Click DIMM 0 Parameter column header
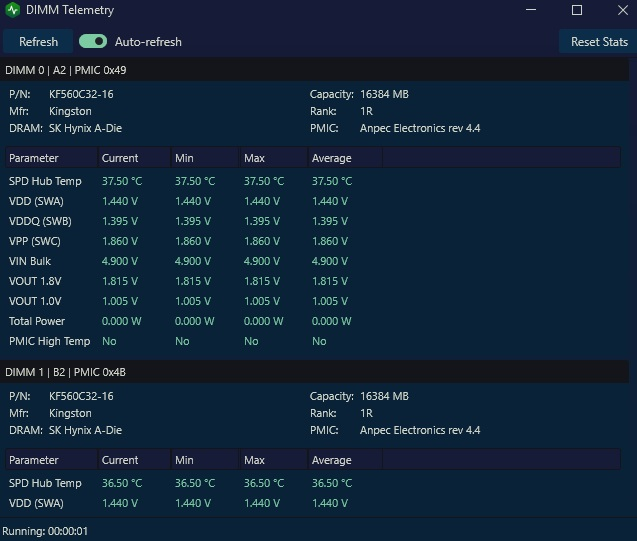Image resolution: width=637 pixels, height=541 pixels. tap(52, 158)
